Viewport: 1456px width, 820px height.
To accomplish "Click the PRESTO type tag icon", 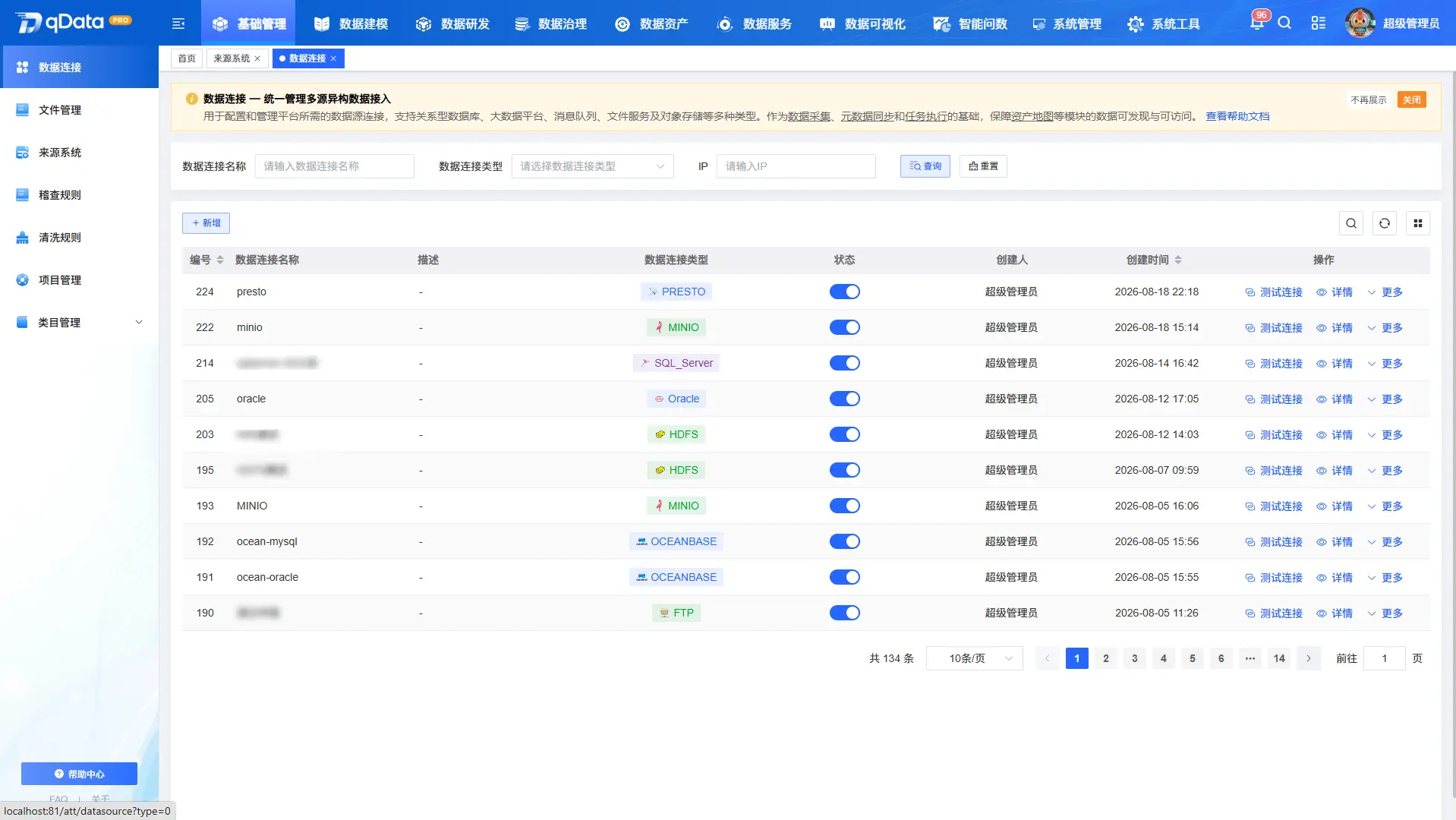I will [x=652, y=292].
